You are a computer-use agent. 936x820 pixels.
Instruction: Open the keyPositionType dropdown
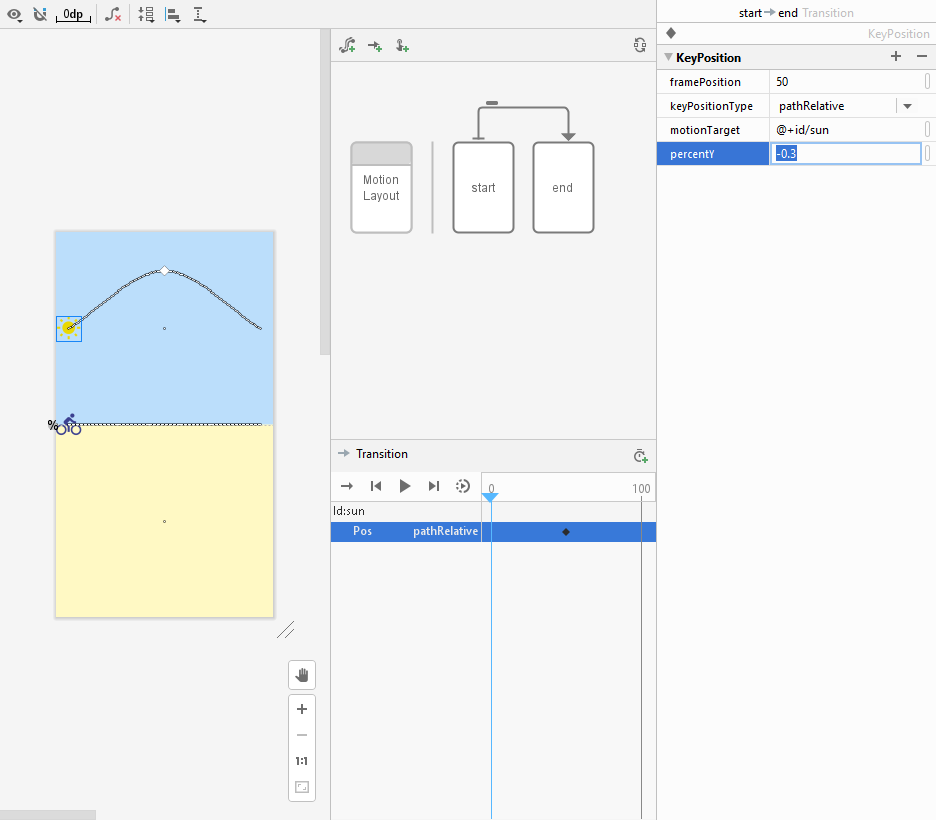click(907, 106)
